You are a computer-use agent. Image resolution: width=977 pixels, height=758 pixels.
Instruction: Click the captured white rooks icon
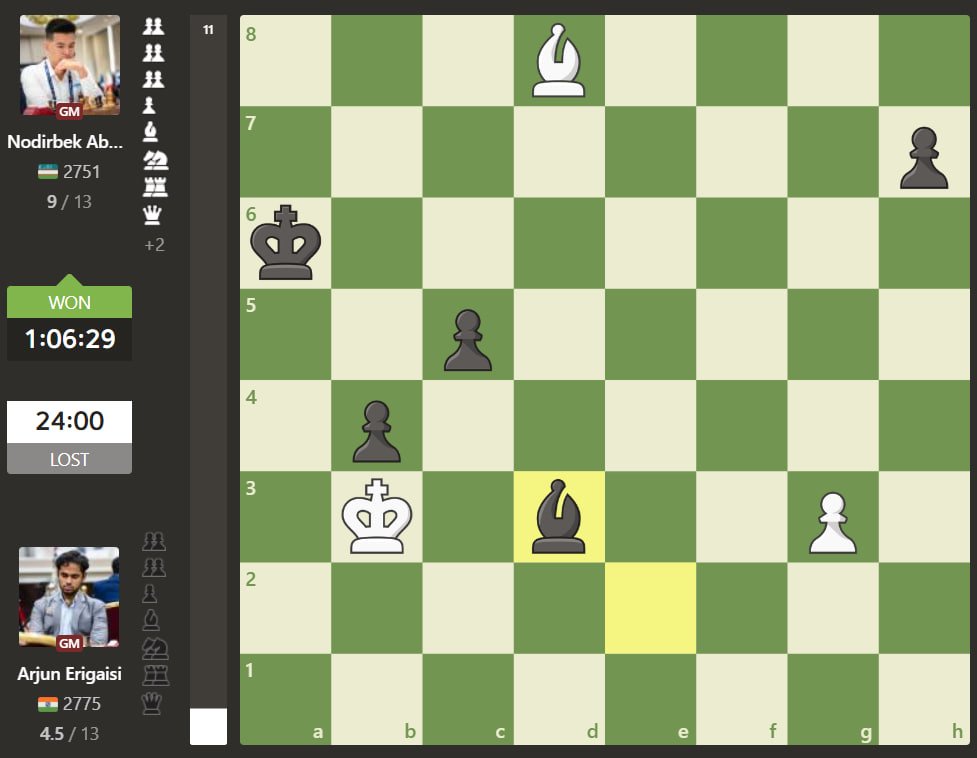pyautogui.click(x=155, y=187)
